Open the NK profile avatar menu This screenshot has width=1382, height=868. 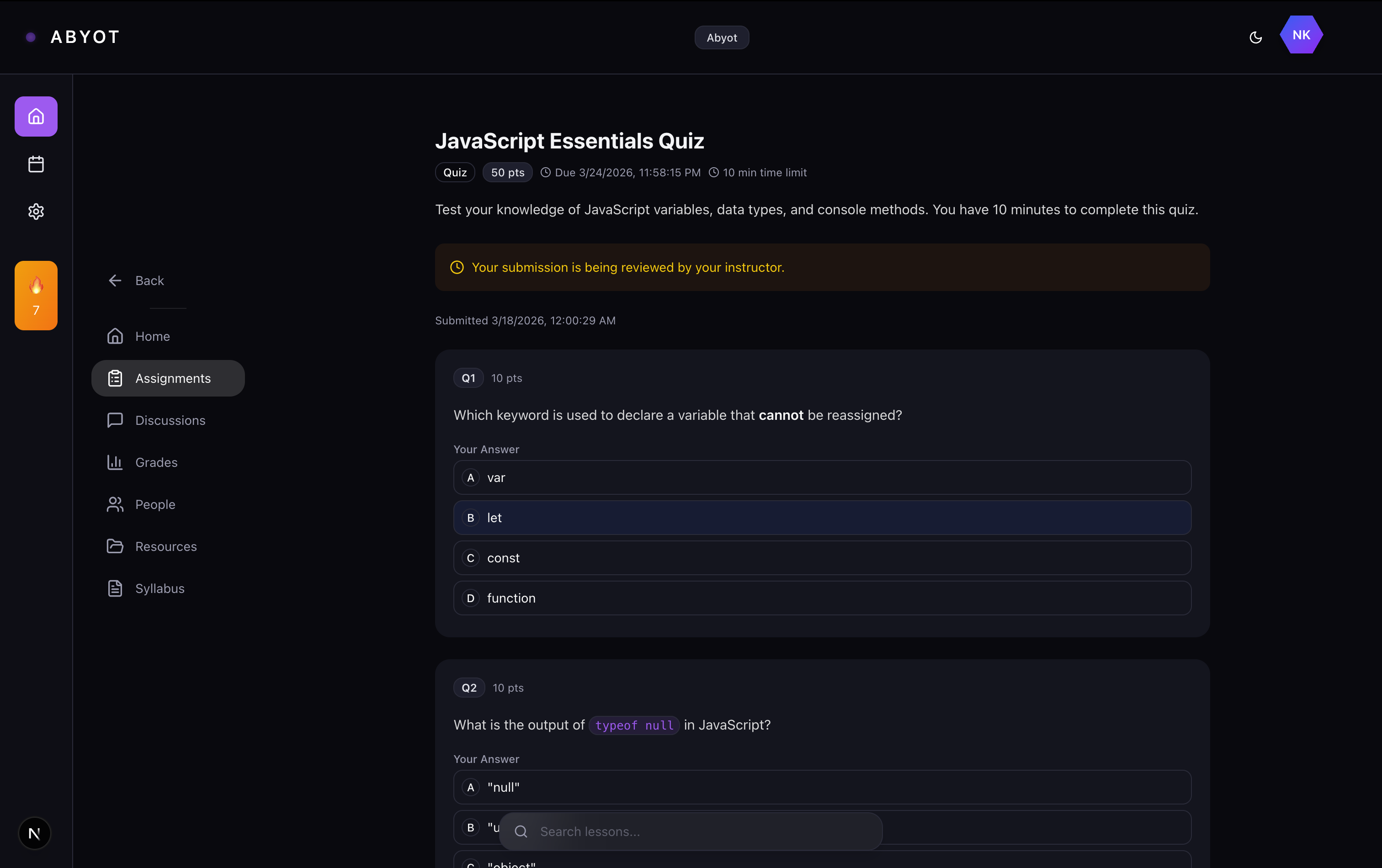(x=1301, y=35)
